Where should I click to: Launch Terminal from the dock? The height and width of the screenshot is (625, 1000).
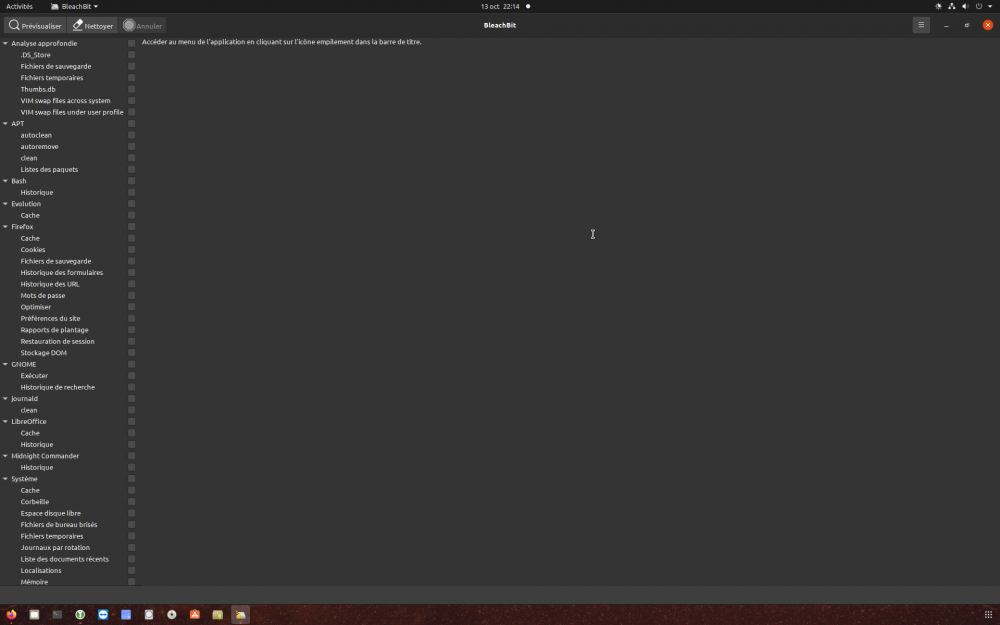(x=57, y=615)
